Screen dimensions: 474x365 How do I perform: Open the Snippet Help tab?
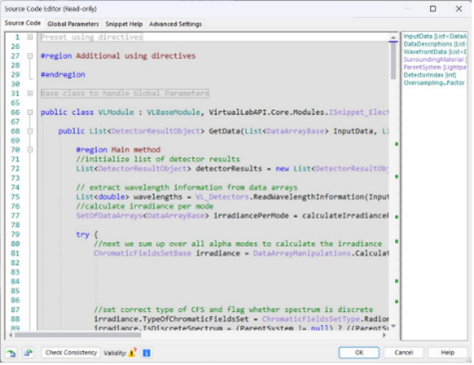124,24
